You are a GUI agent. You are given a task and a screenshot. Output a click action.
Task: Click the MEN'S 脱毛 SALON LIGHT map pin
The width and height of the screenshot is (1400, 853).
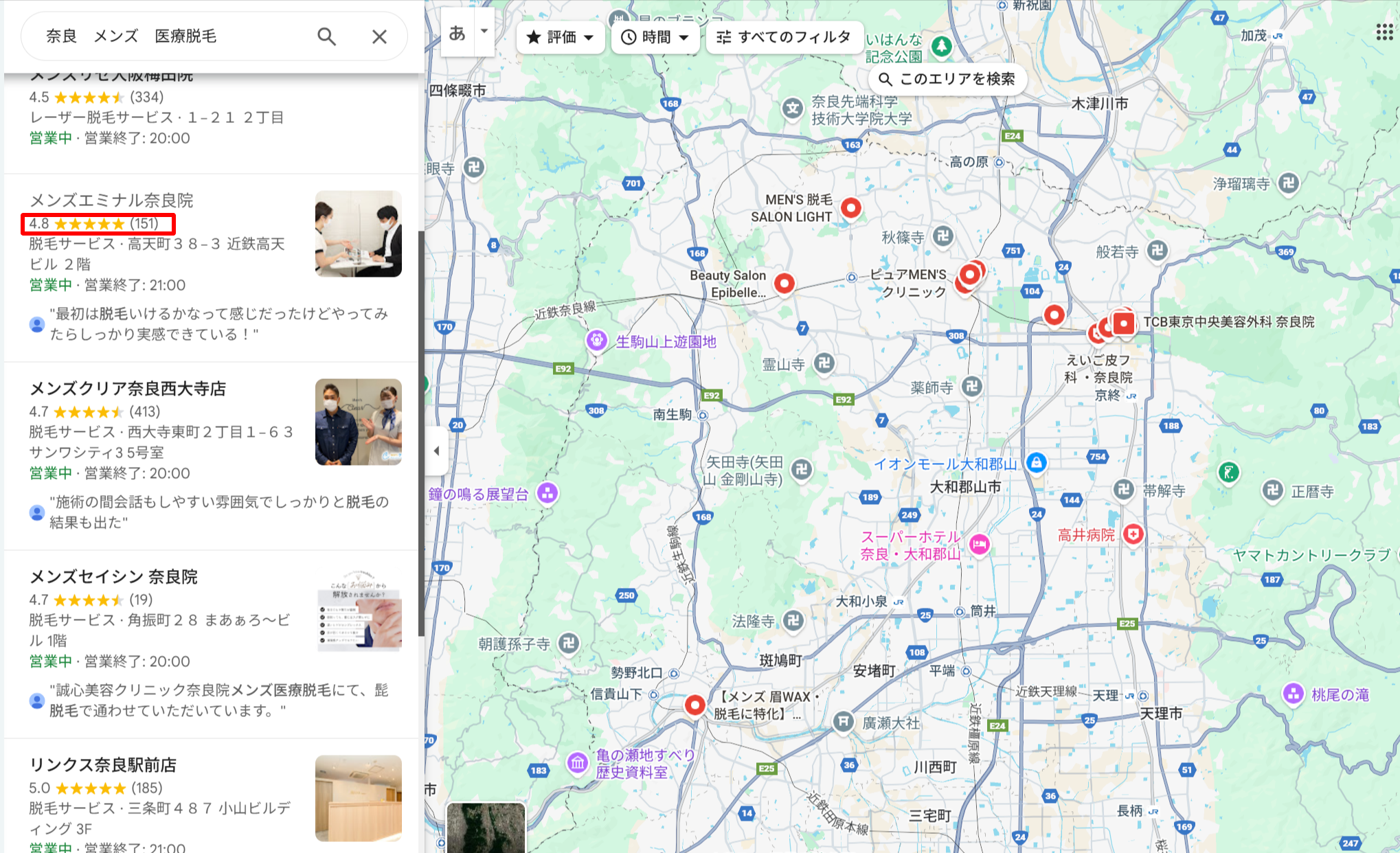point(850,207)
